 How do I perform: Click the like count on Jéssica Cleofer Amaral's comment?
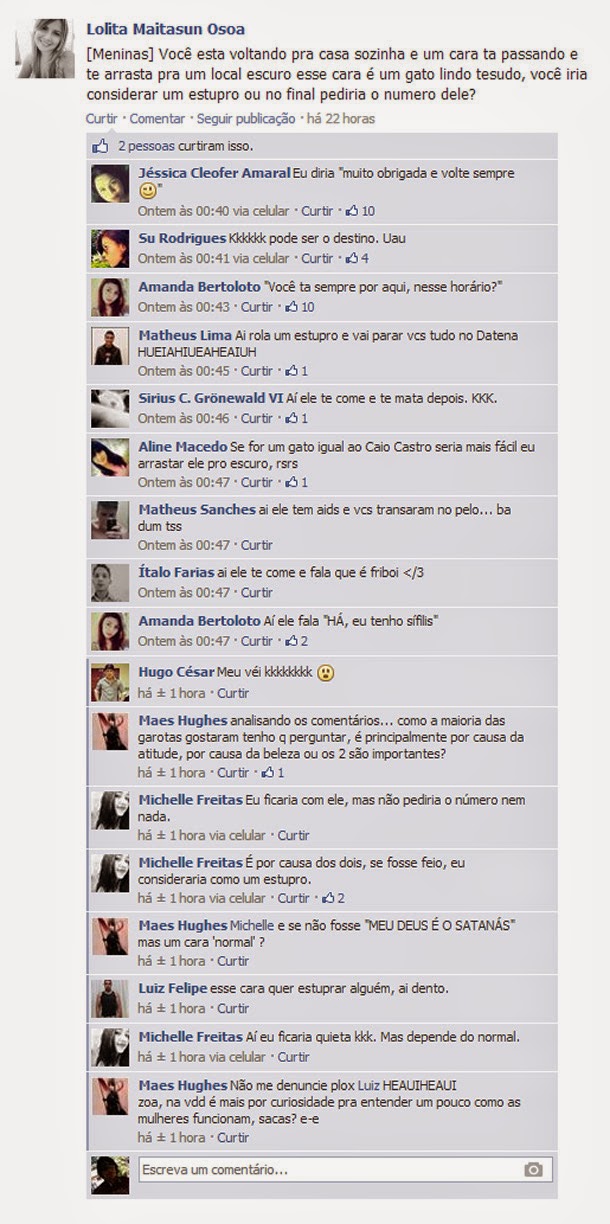coord(360,211)
